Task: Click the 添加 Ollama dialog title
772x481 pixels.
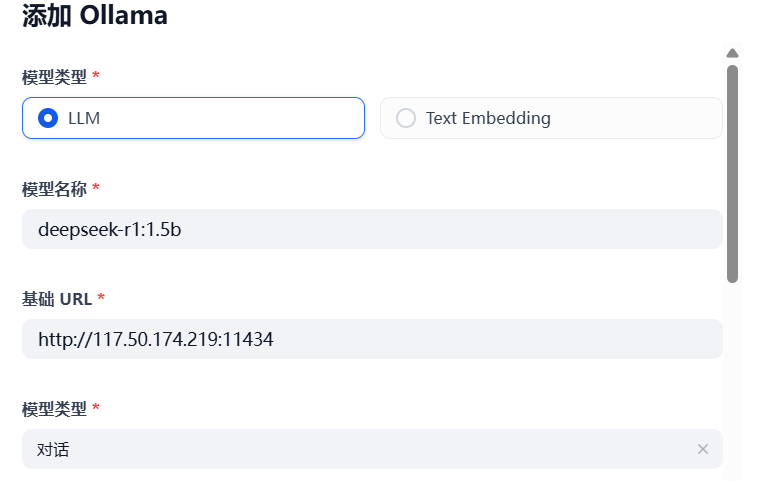Action: 95,16
